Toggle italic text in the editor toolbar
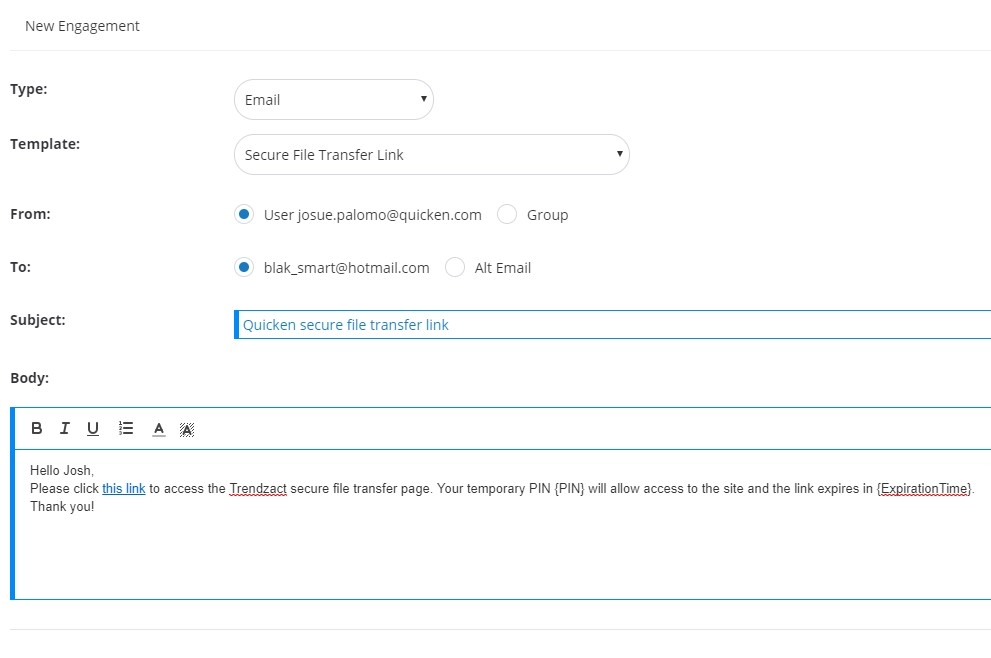 click(64, 428)
